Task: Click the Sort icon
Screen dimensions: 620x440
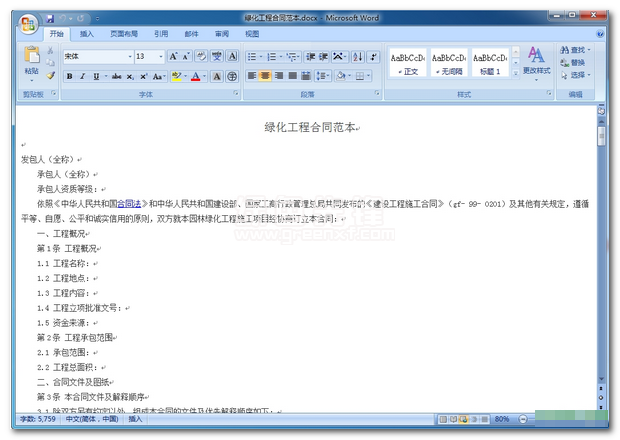Action: pos(358,57)
